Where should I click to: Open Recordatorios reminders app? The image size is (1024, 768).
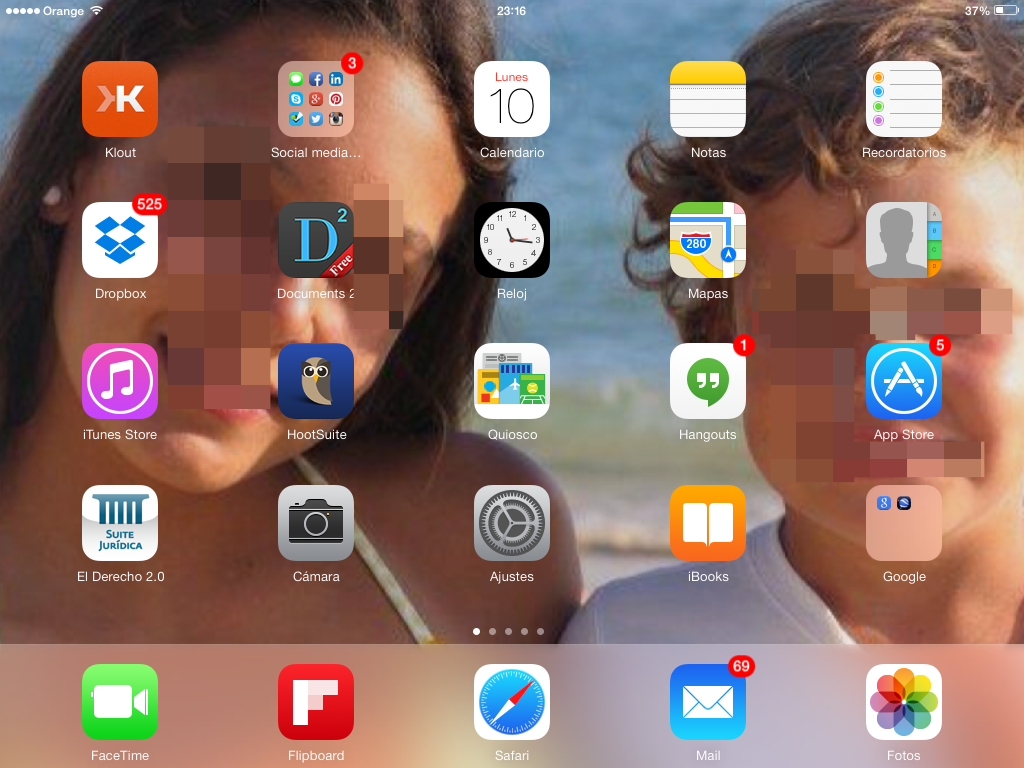click(x=904, y=99)
